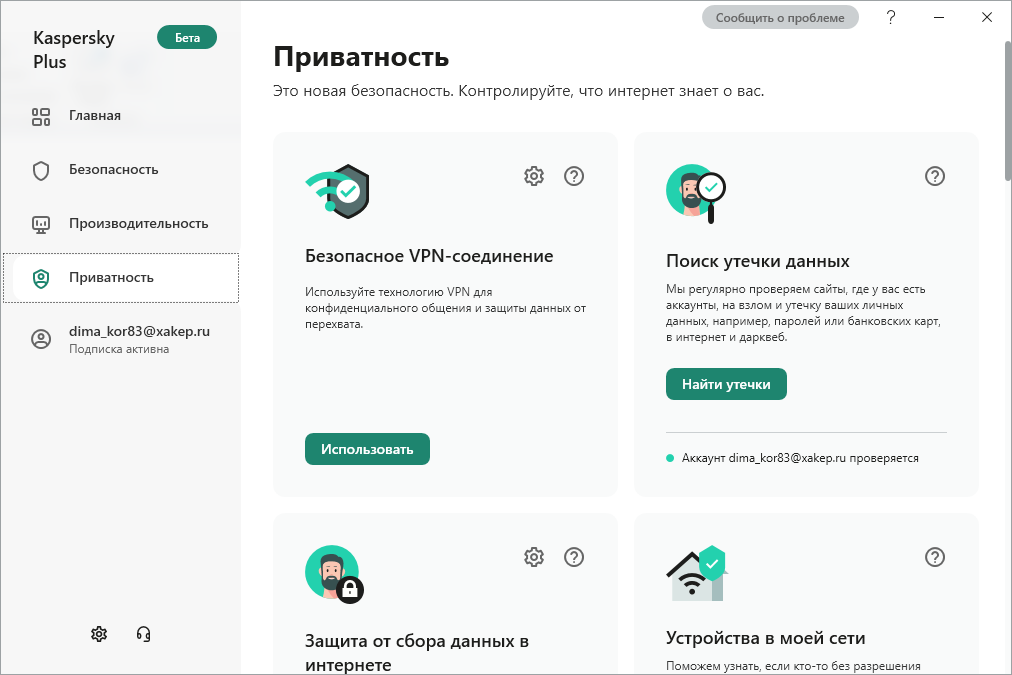Click help icon on network devices card
The width and height of the screenshot is (1012, 675).
click(935, 557)
